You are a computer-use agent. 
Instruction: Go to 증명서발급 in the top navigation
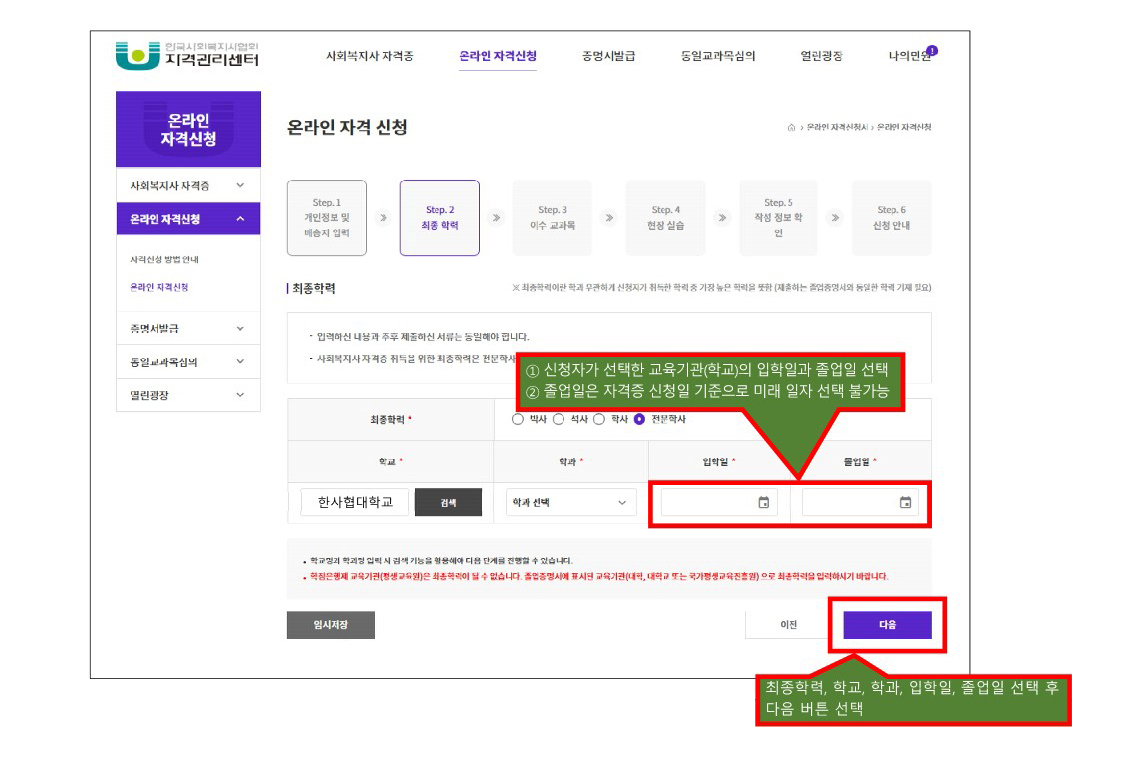pos(608,56)
